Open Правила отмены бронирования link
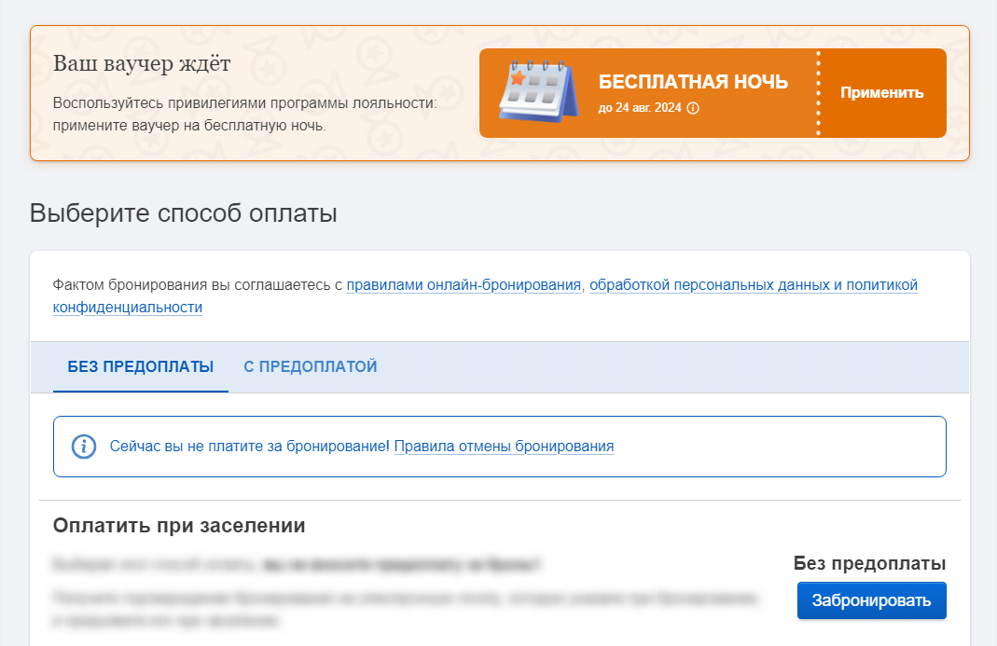The width and height of the screenshot is (997, 646). click(504, 446)
